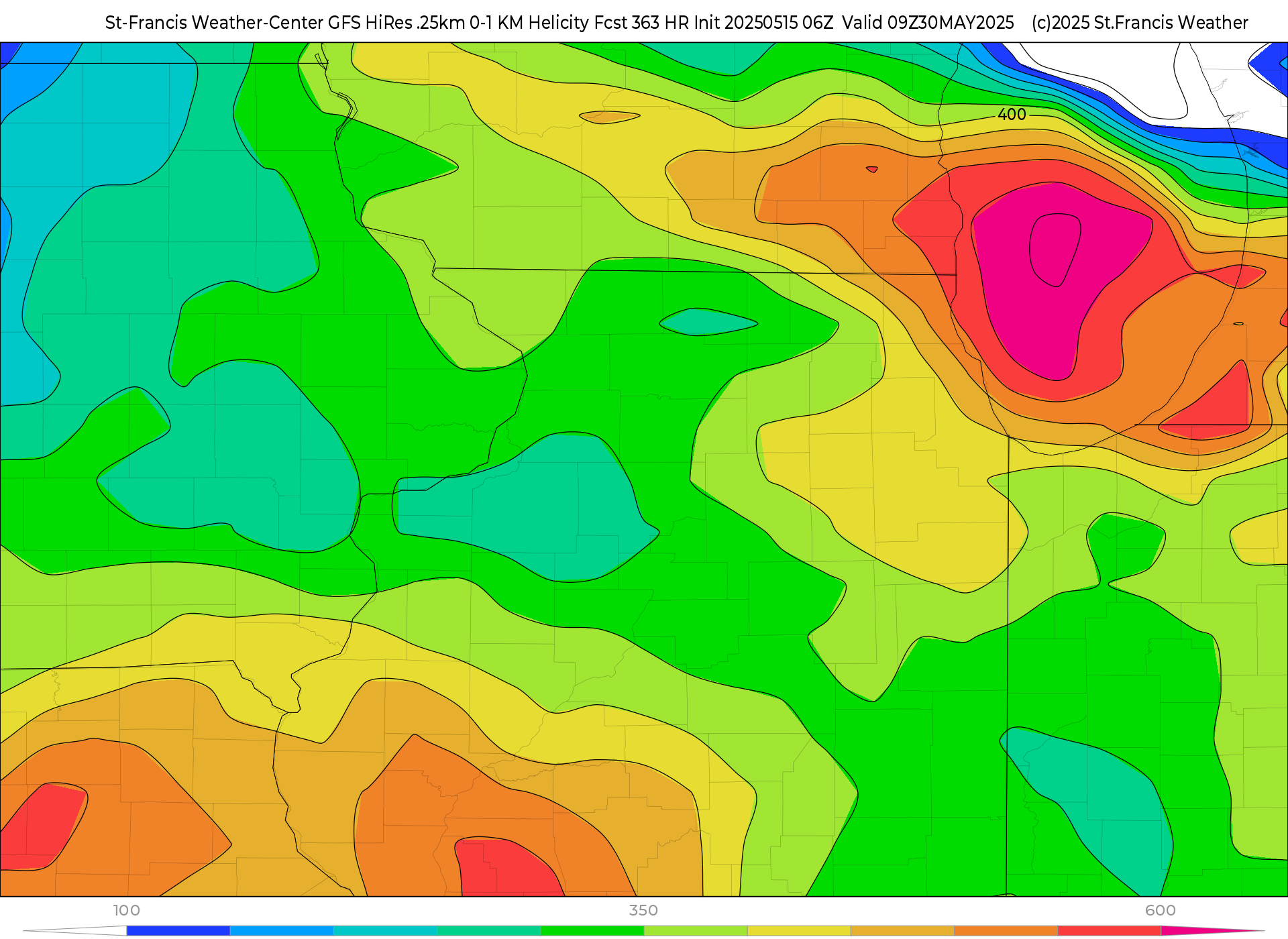This screenshot has width=1288, height=939.
Task: Select the light blue swatch in the color bar
Action: click(x=282, y=931)
